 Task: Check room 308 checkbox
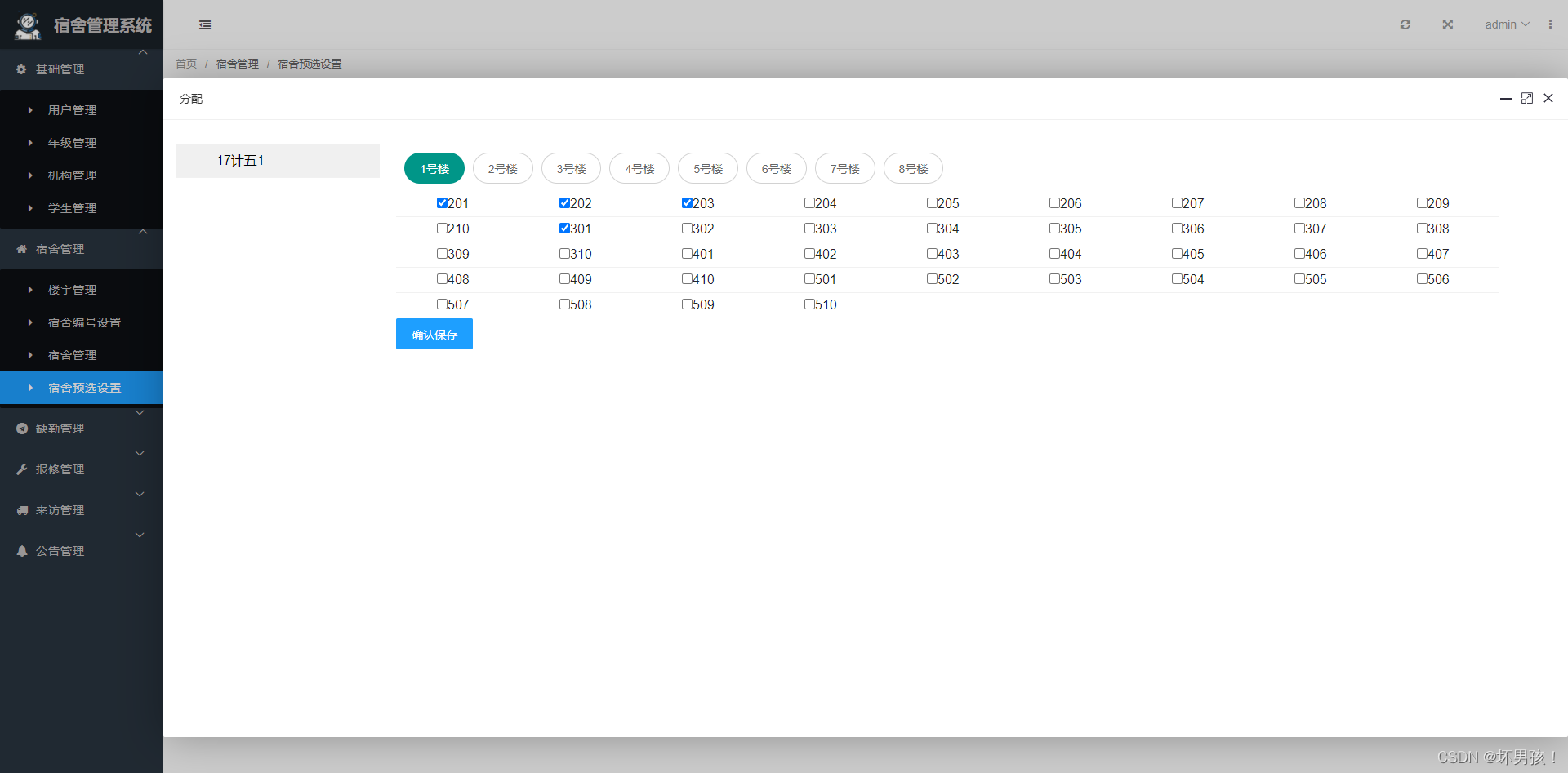coord(1422,229)
